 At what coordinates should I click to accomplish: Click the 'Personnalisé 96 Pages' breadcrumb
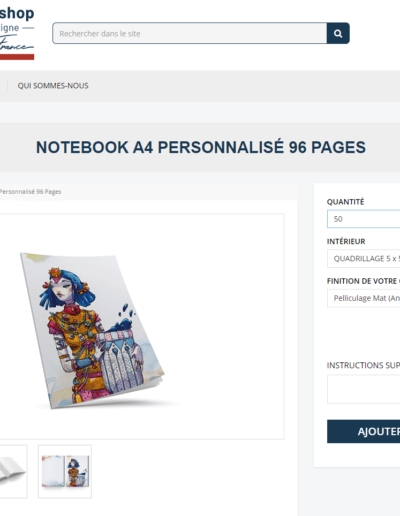click(30, 192)
